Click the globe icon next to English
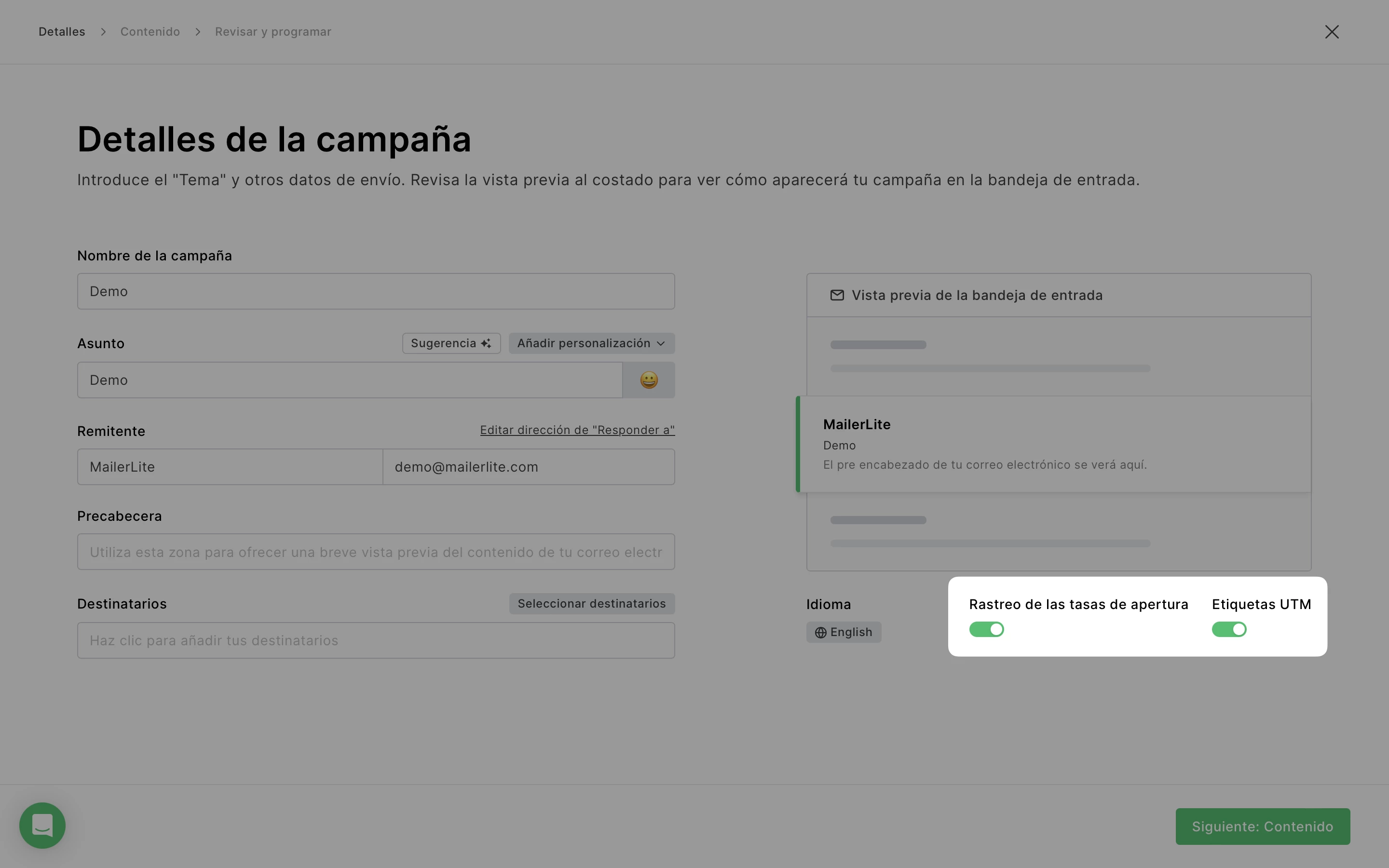1389x868 pixels. 821,633
